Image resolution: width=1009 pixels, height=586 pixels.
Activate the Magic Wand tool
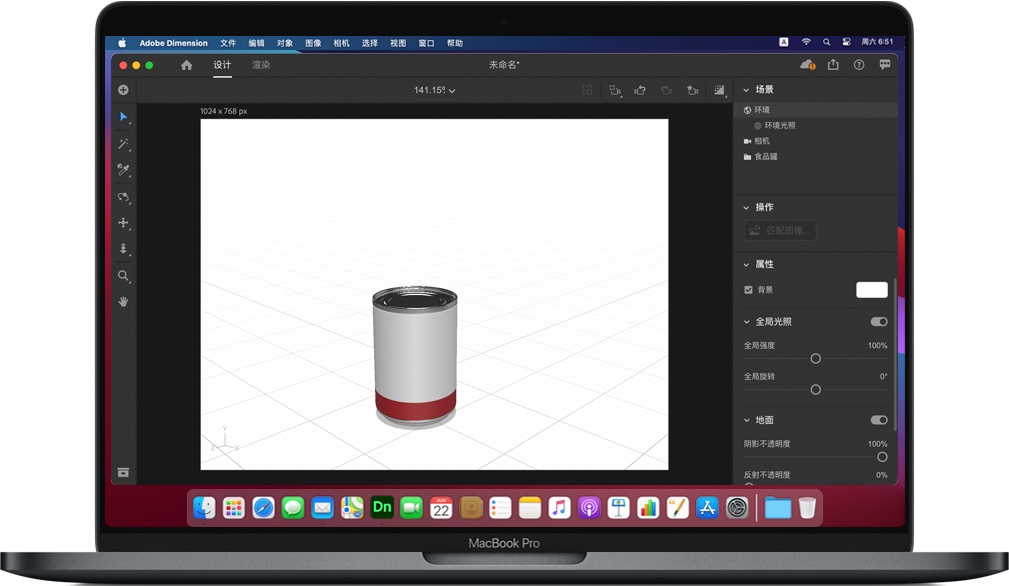coord(123,144)
